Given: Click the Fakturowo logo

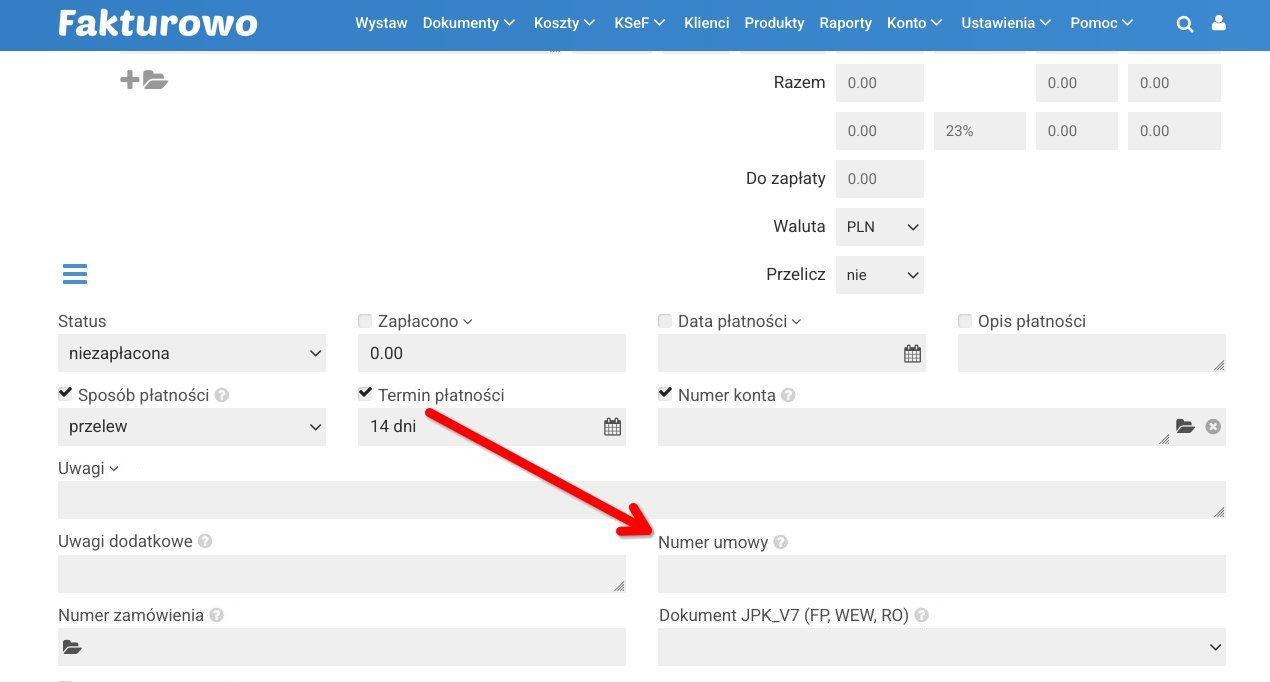Looking at the screenshot, I should click(158, 23).
